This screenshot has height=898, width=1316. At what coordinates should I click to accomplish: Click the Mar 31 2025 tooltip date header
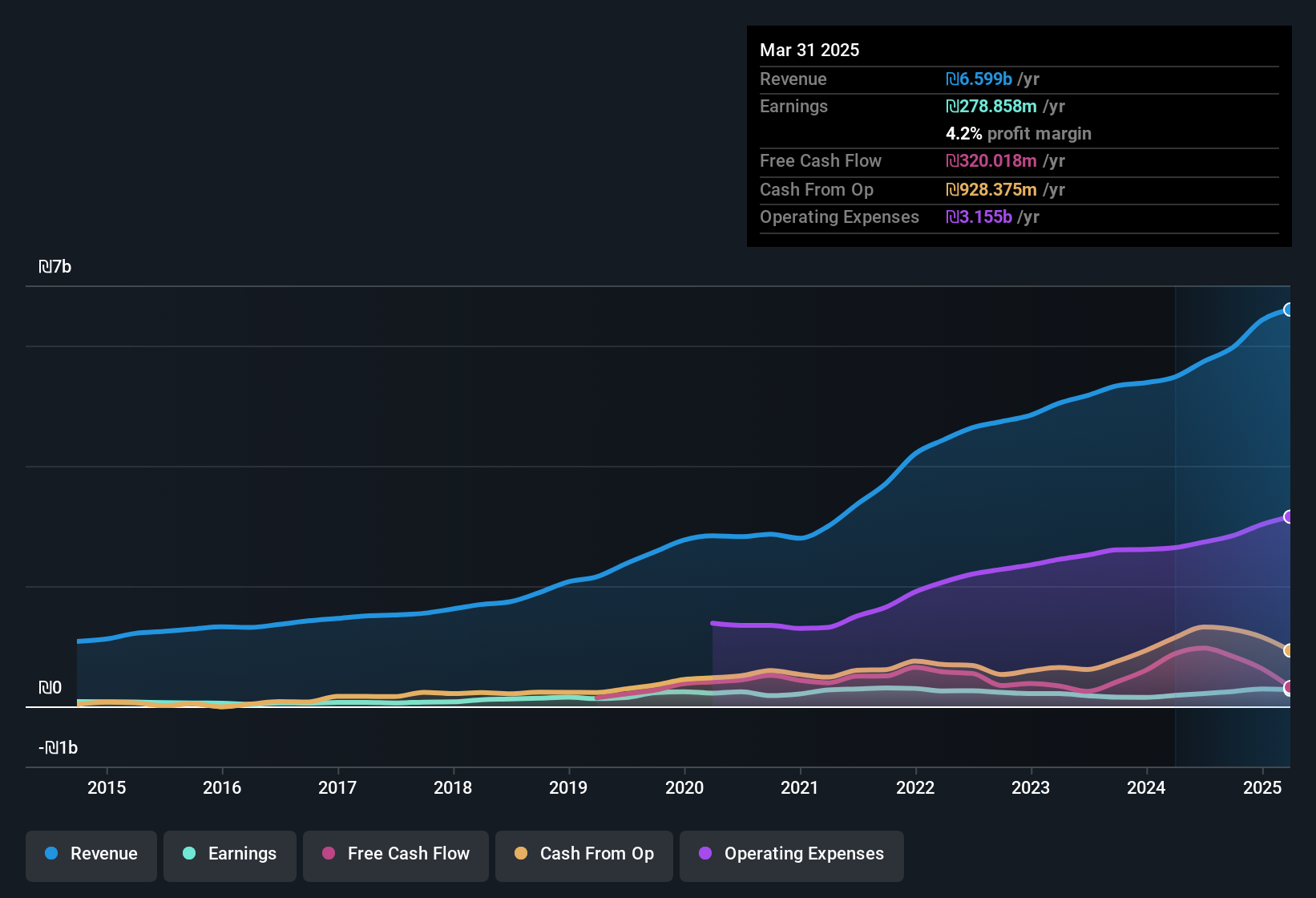pos(809,51)
